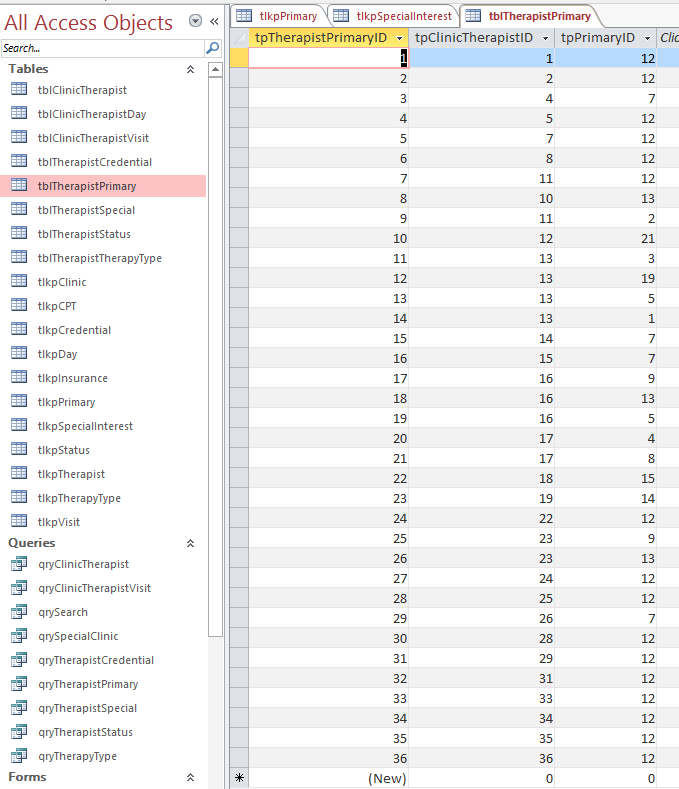Collapse the Tables group
Viewport: 679px width, 789px height.
click(190, 69)
